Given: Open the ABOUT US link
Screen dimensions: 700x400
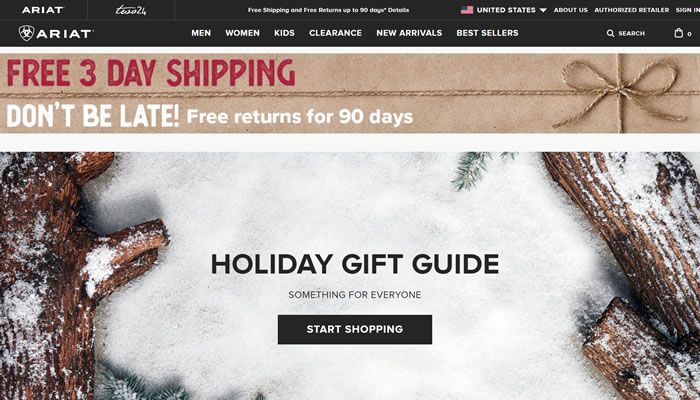Looking at the screenshot, I should click(x=571, y=10).
